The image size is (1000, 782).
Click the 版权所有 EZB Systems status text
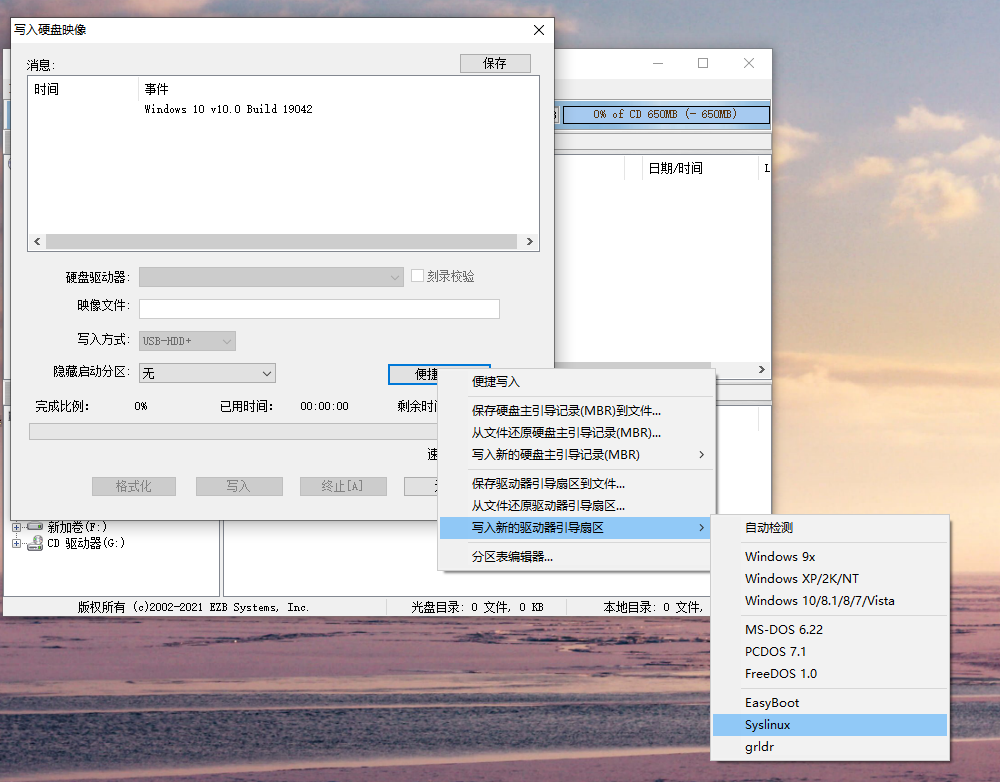coord(193,607)
